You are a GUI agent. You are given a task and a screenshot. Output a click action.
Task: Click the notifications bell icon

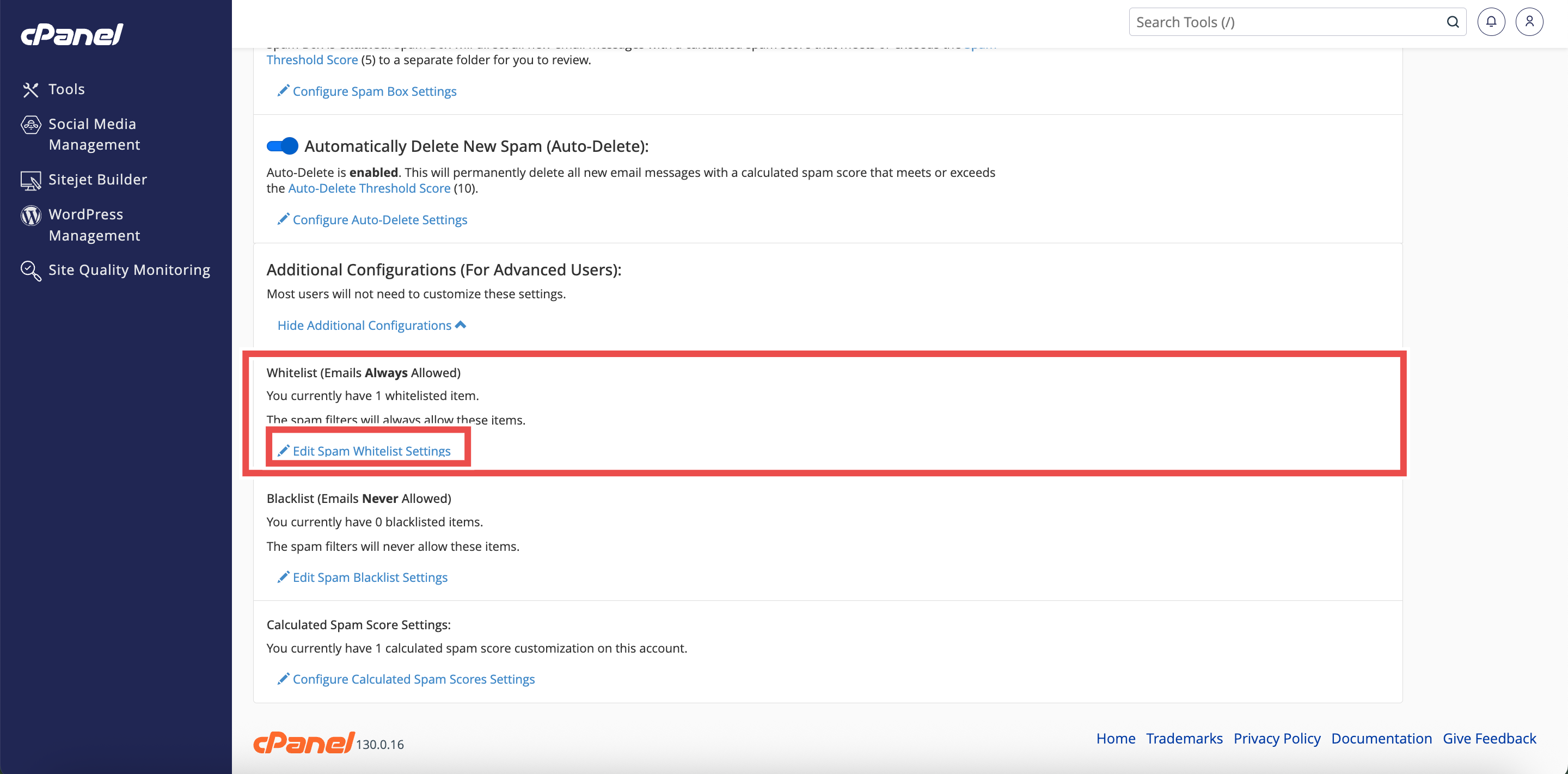click(1491, 22)
